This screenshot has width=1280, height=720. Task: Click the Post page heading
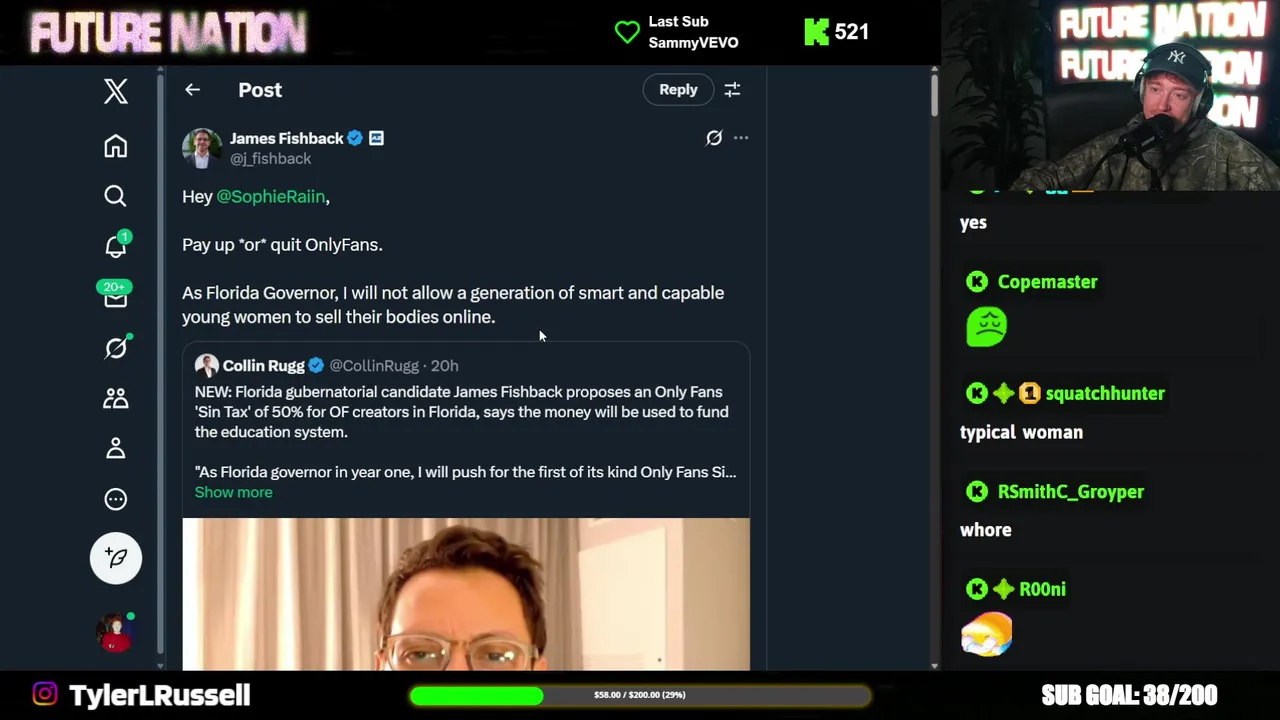260,90
